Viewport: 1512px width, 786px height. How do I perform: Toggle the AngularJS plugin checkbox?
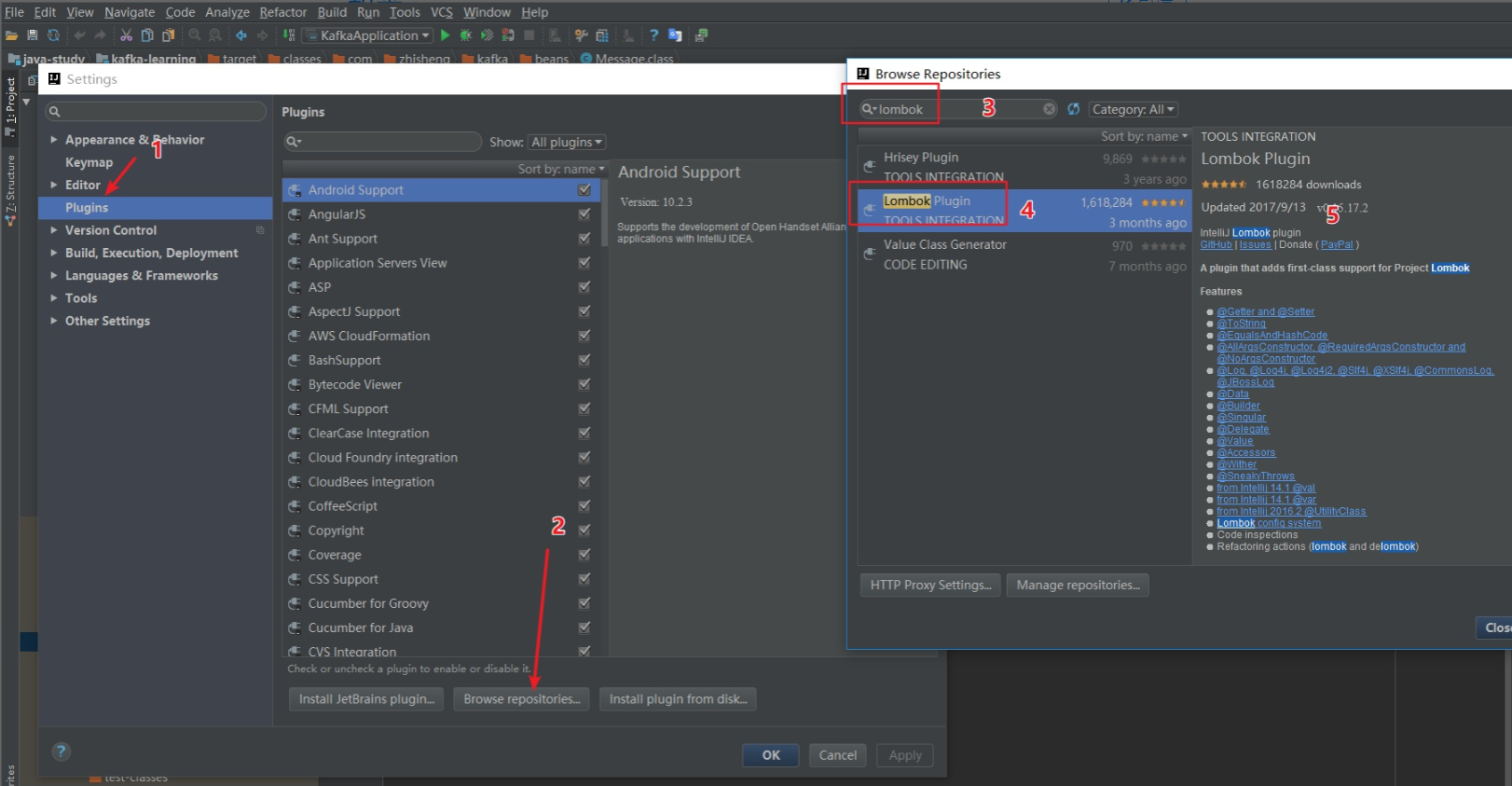point(584,214)
